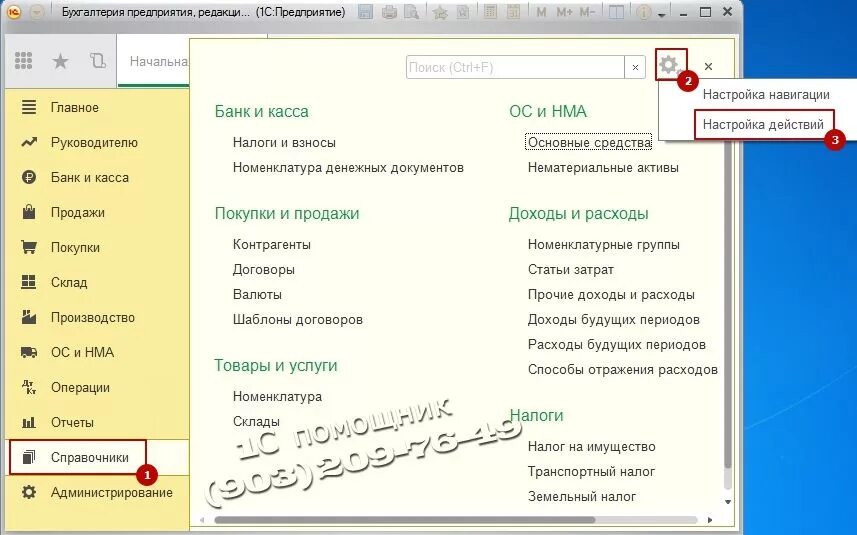Clear the search field with x button
The image size is (857, 535).
point(635,67)
